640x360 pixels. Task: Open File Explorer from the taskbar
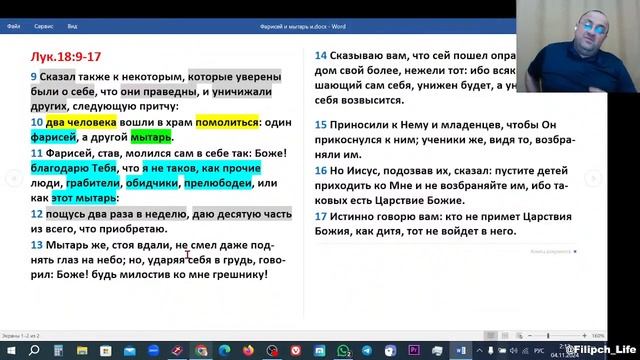tap(82, 351)
